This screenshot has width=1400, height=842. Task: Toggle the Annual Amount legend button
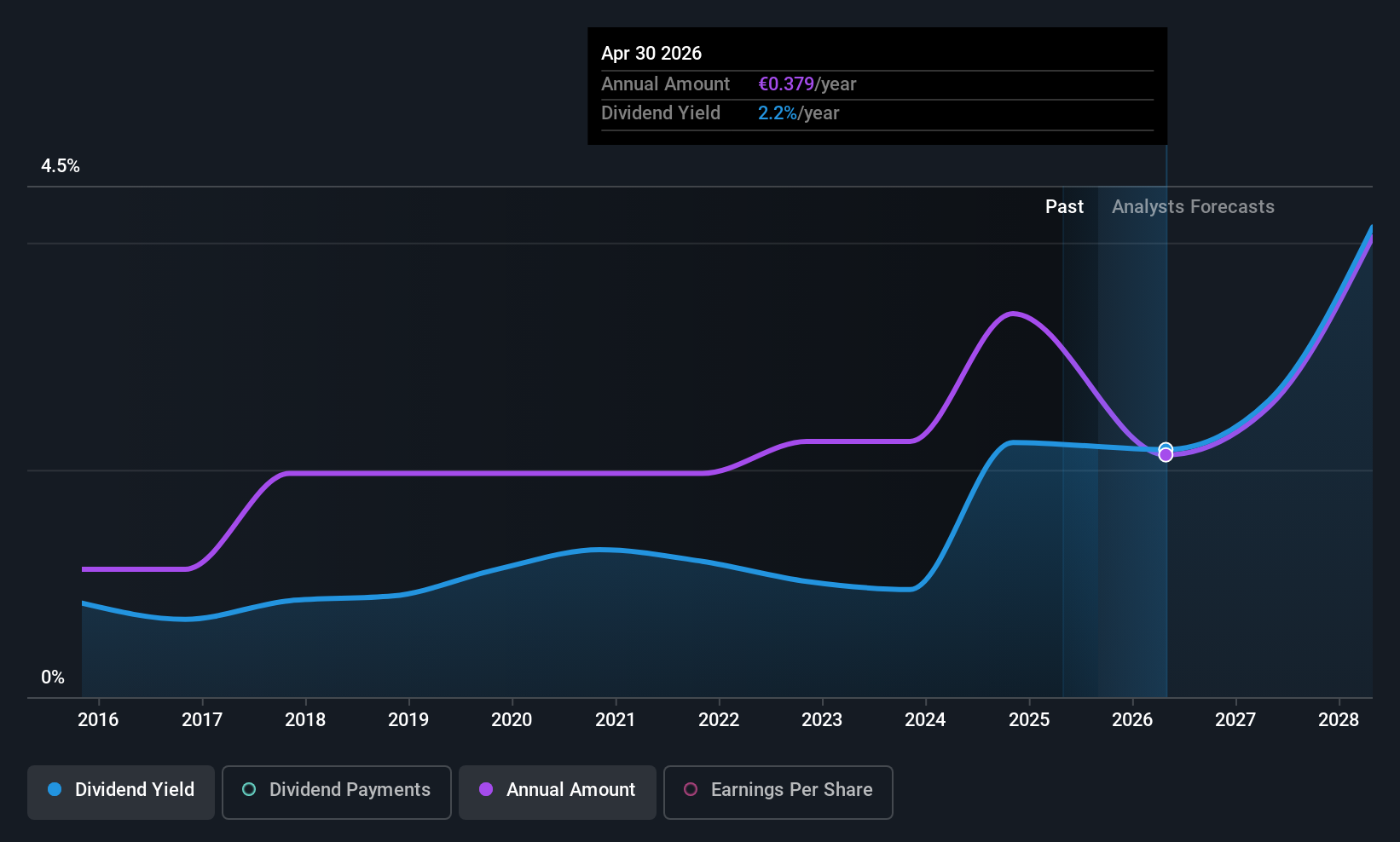coord(558,793)
